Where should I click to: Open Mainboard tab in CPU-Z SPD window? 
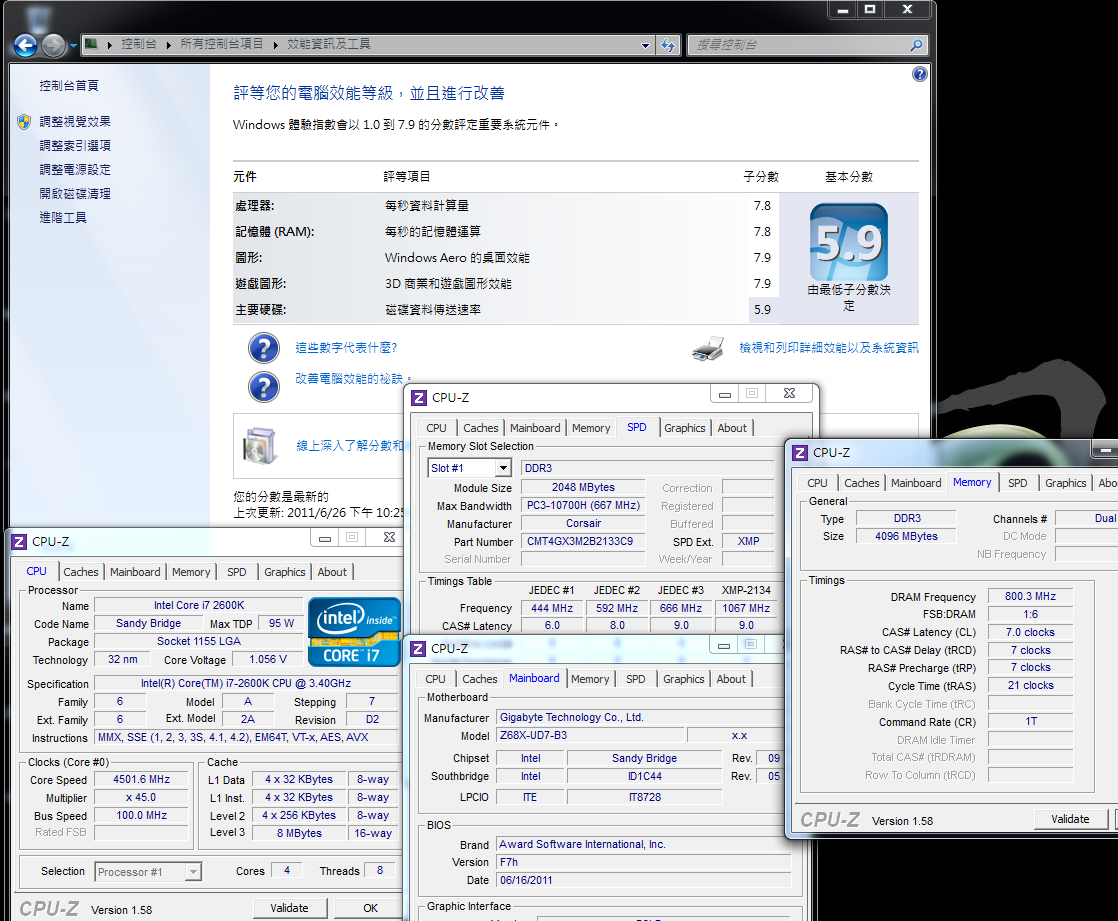pyautogui.click(x=535, y=428)
